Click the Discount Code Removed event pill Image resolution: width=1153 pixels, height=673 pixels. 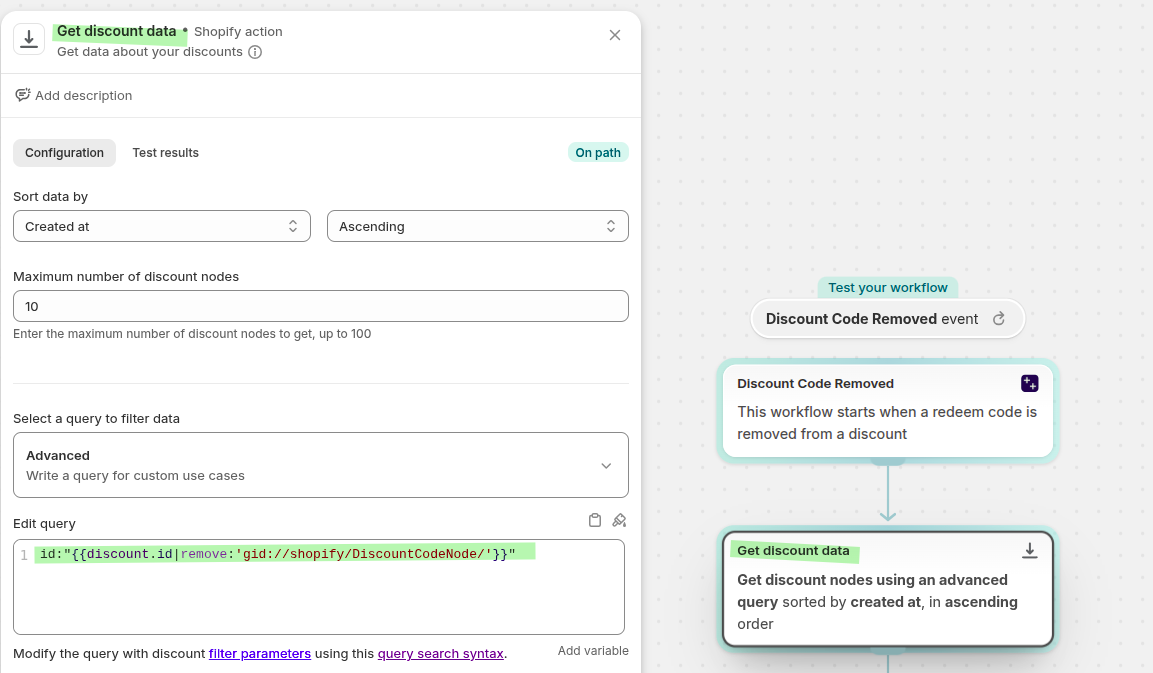[888, 319]
